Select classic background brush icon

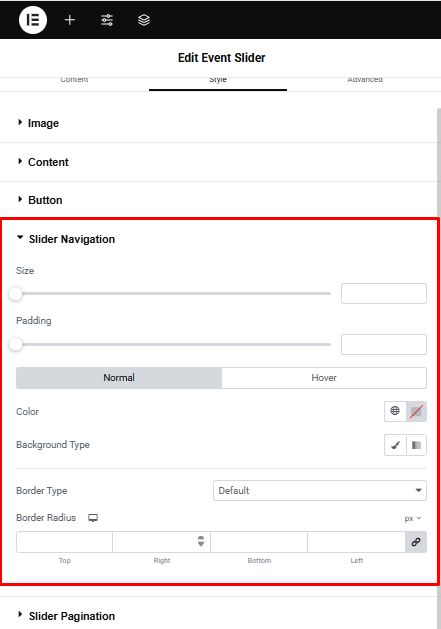click(x=395, y=445)
